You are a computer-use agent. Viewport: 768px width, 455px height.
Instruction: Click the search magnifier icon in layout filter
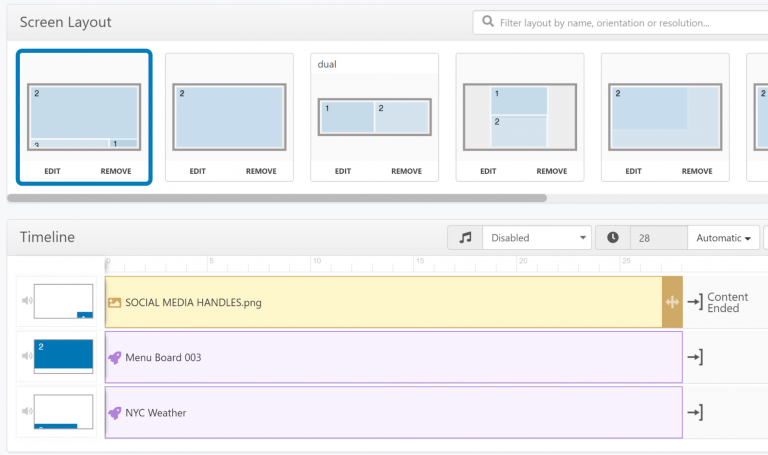(488, 22)
